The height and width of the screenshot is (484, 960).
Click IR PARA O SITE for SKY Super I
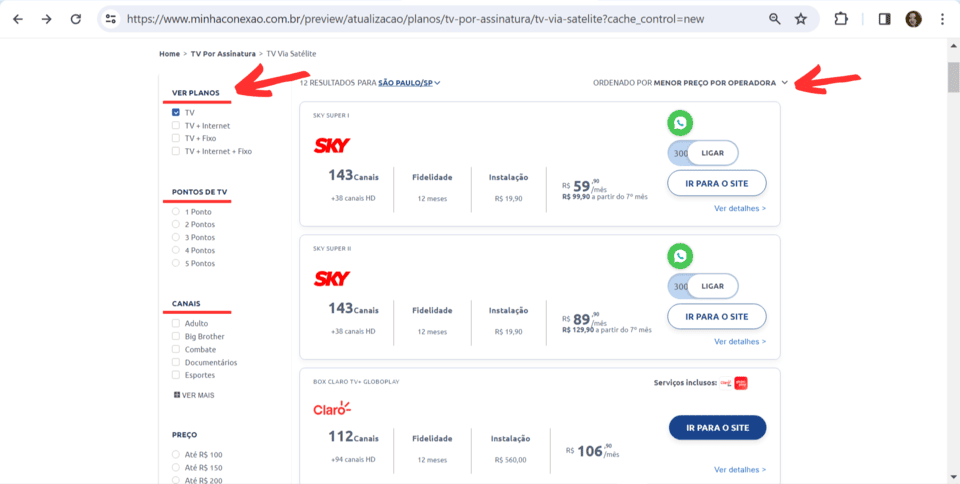716,183
